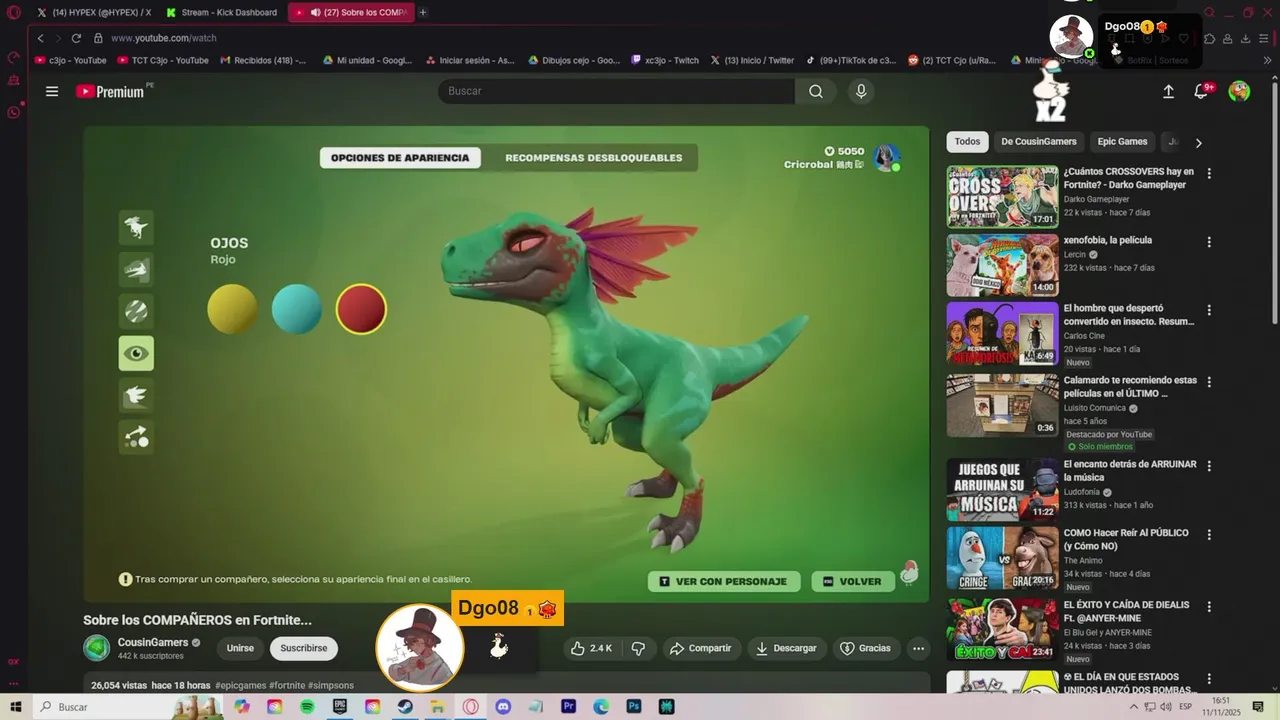This screenshot has height=720, width=1280.
Task: Start voice search with the microphone
Action: point(861,91)
